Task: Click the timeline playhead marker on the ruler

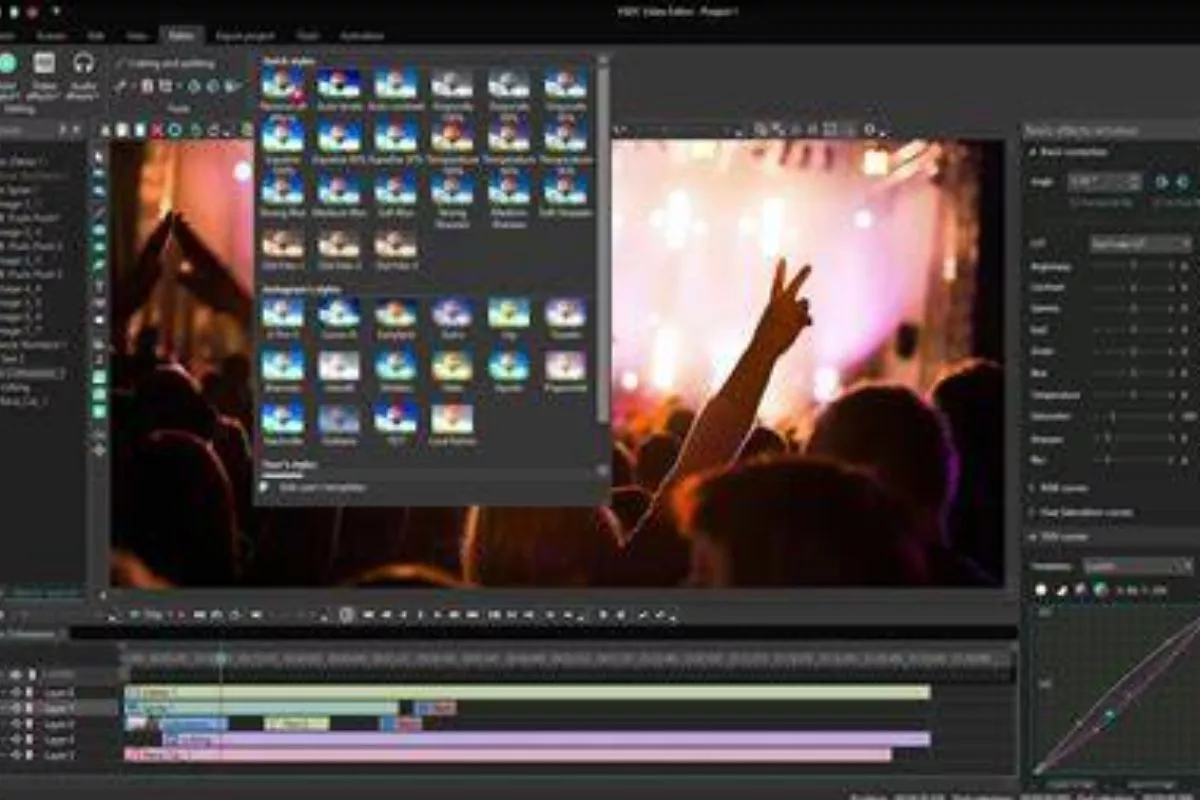Action: (x=221, y=659)
